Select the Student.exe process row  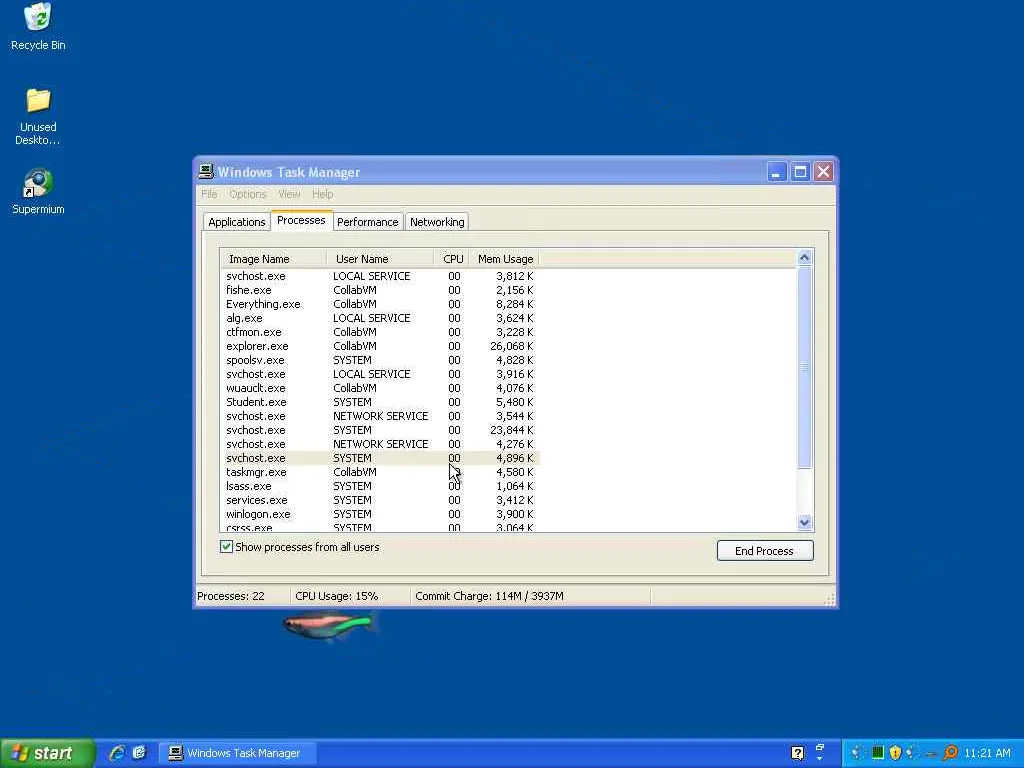point(380,402)
